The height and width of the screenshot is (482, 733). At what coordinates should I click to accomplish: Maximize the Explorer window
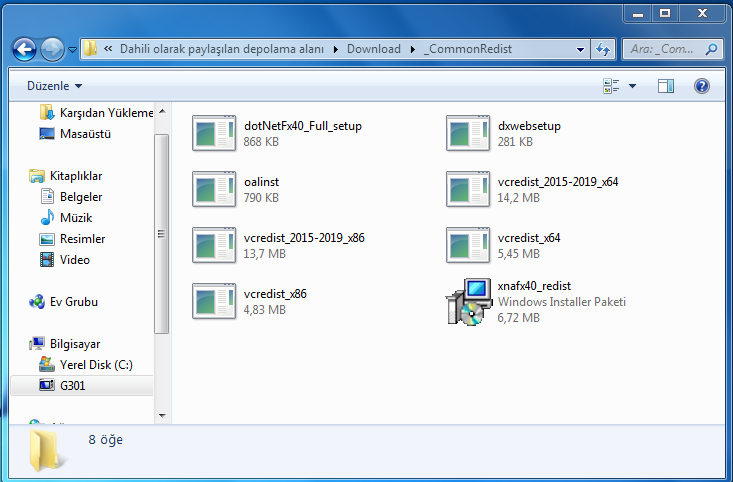[x=665, y=14]
